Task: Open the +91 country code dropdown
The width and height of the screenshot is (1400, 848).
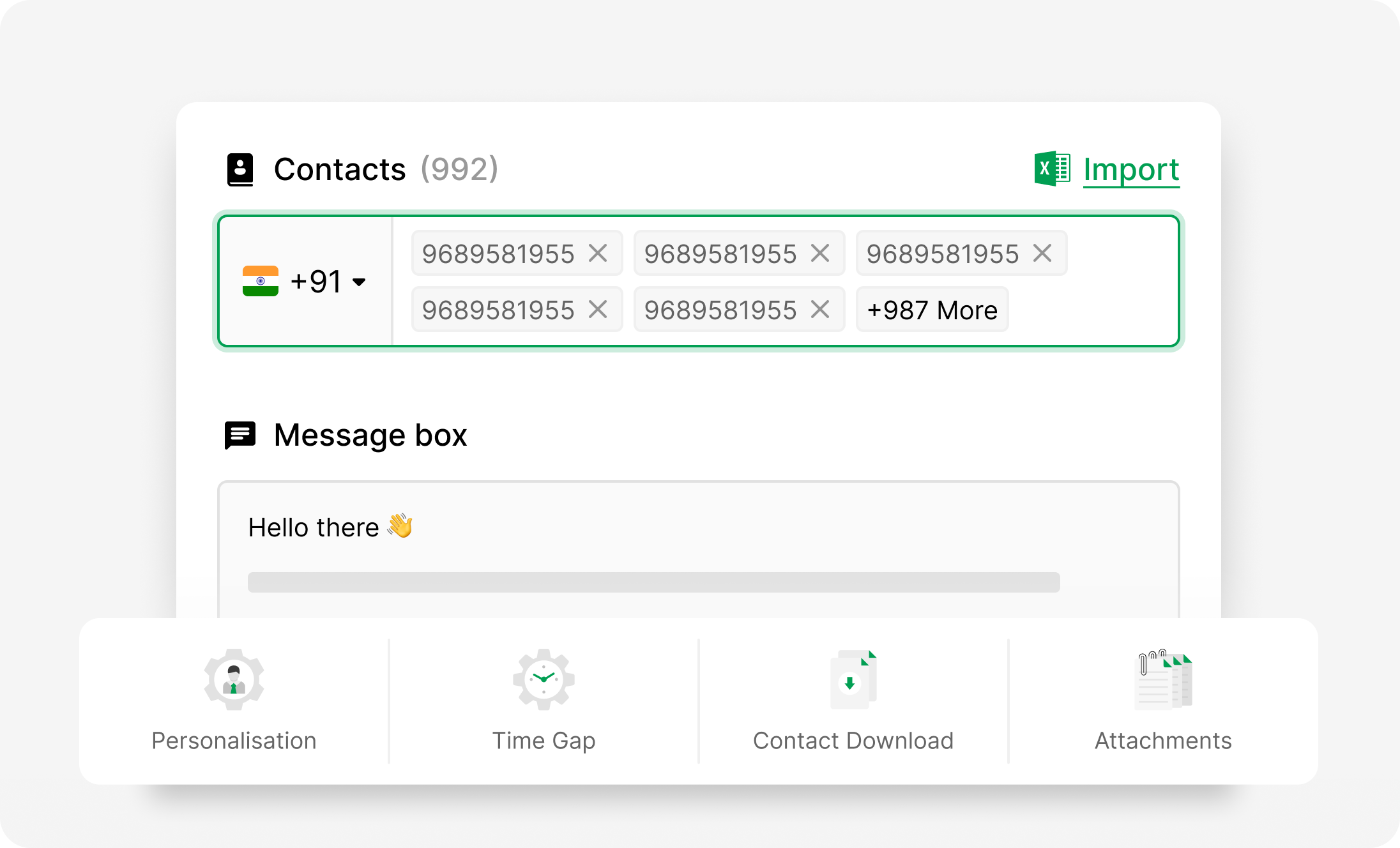Action: [359, 282]
